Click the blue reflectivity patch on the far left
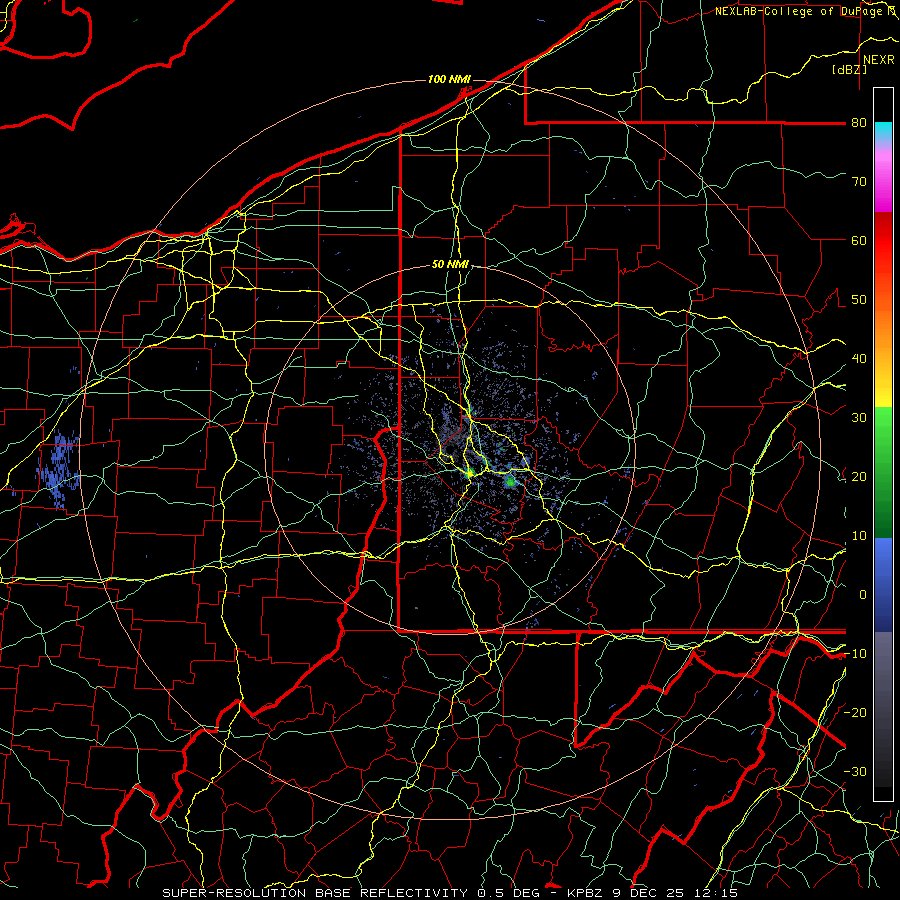The width and height of the screenshot is (900, 900). (x=58, y=468)
